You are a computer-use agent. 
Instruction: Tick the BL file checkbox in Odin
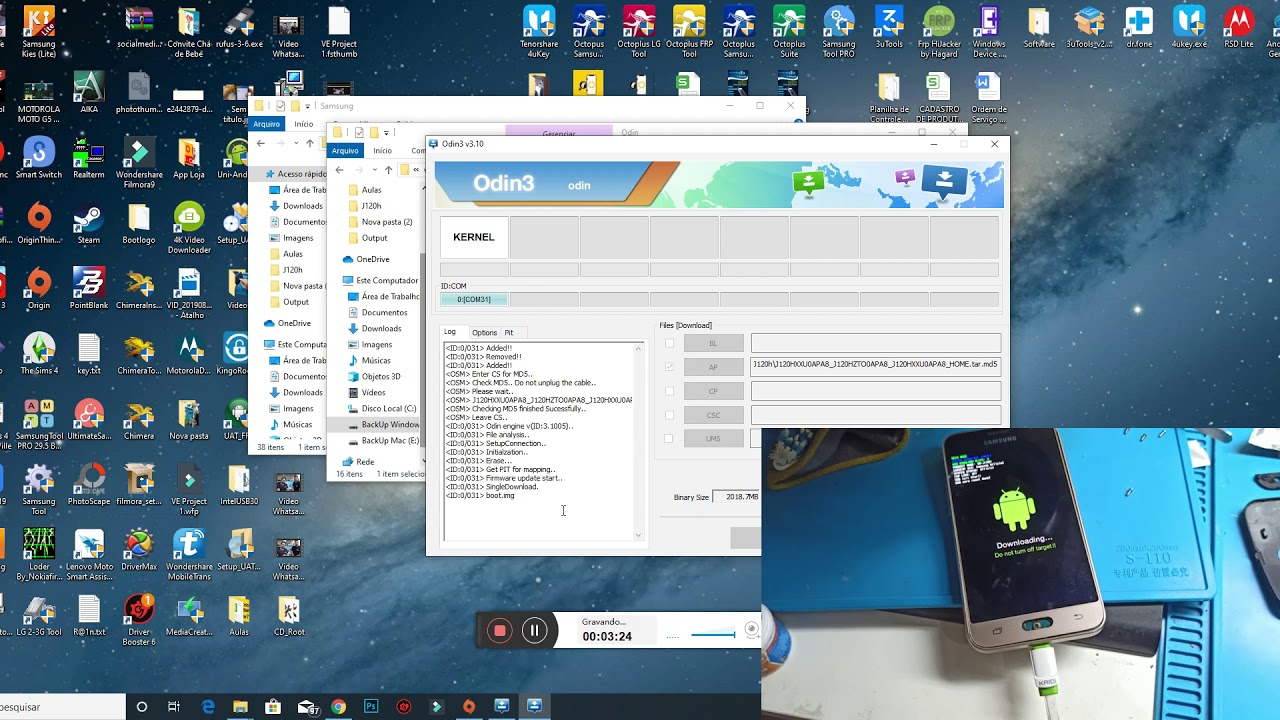pos(669,343)
